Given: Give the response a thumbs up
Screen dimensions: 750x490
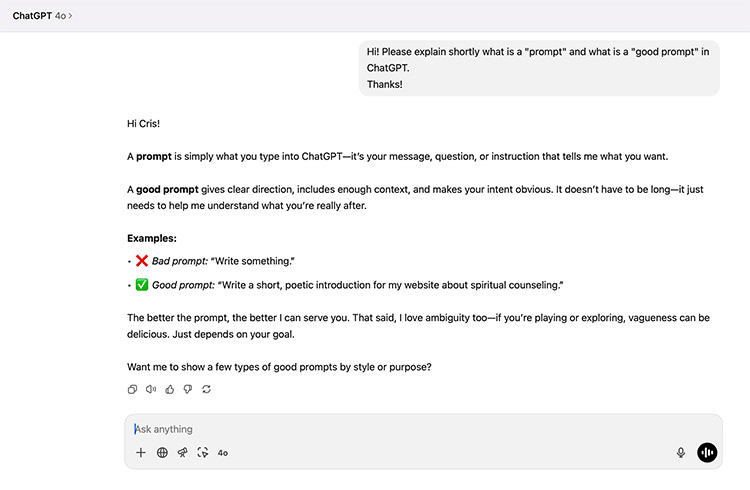Looking at the screenshot, I should coord(170,390).
